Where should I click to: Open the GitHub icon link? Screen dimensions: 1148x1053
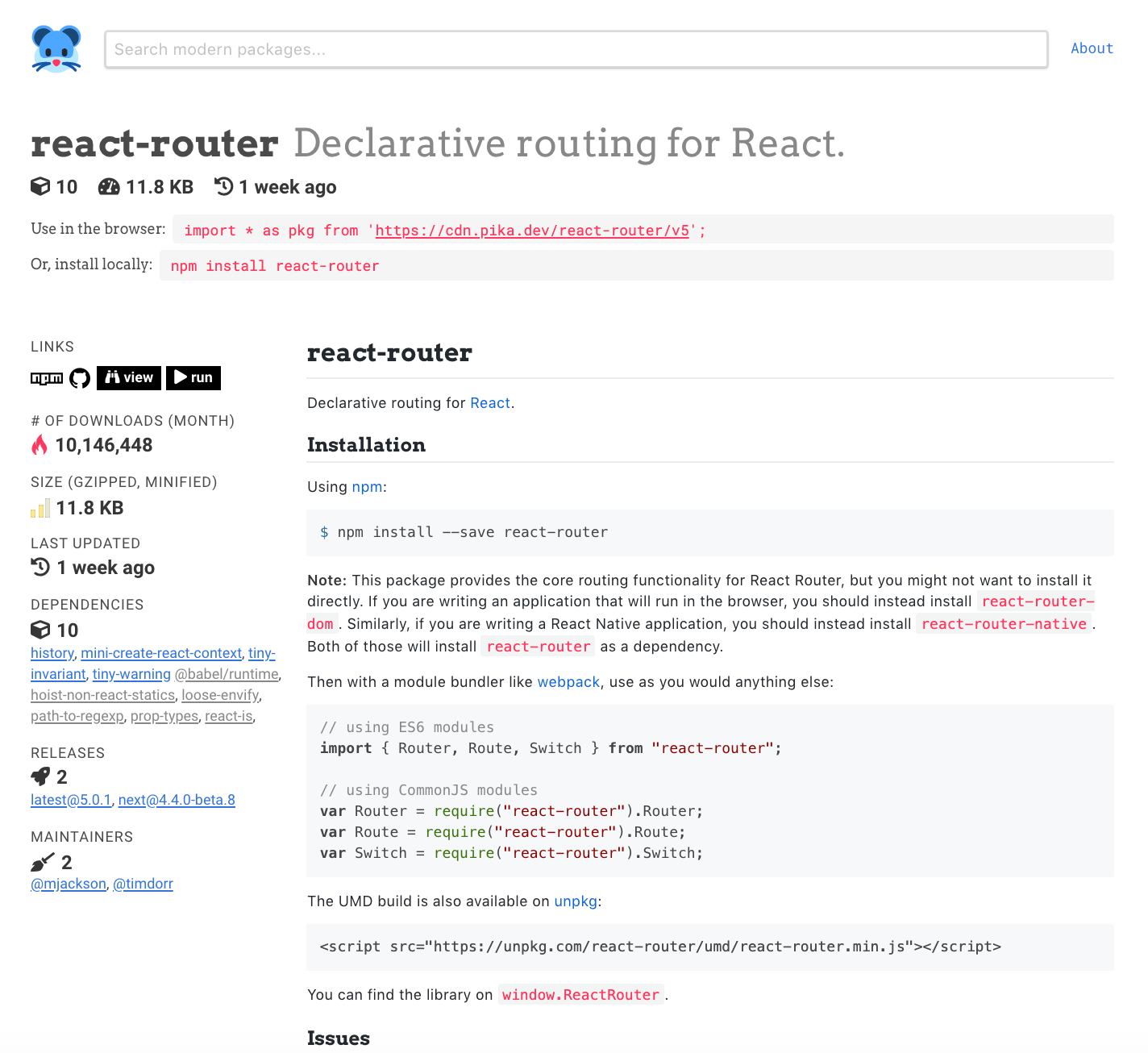80,378
